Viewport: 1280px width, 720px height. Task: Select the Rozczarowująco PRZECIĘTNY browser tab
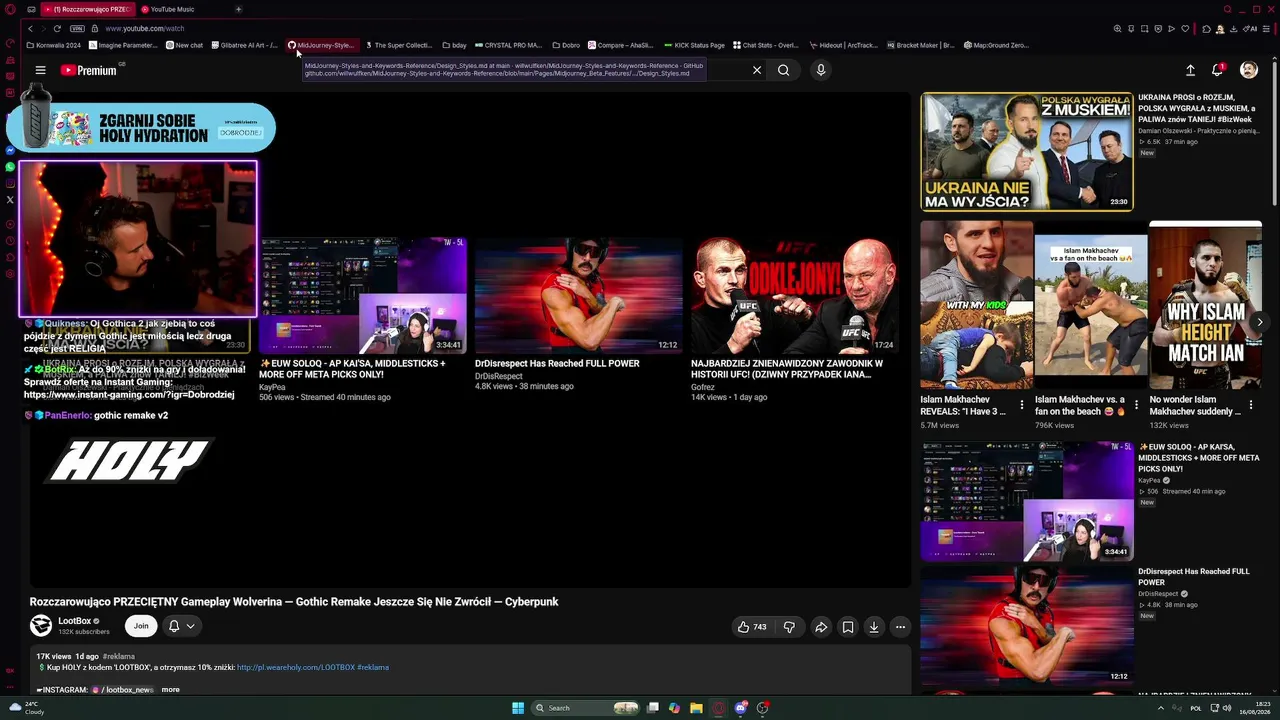tap(86, 9)
